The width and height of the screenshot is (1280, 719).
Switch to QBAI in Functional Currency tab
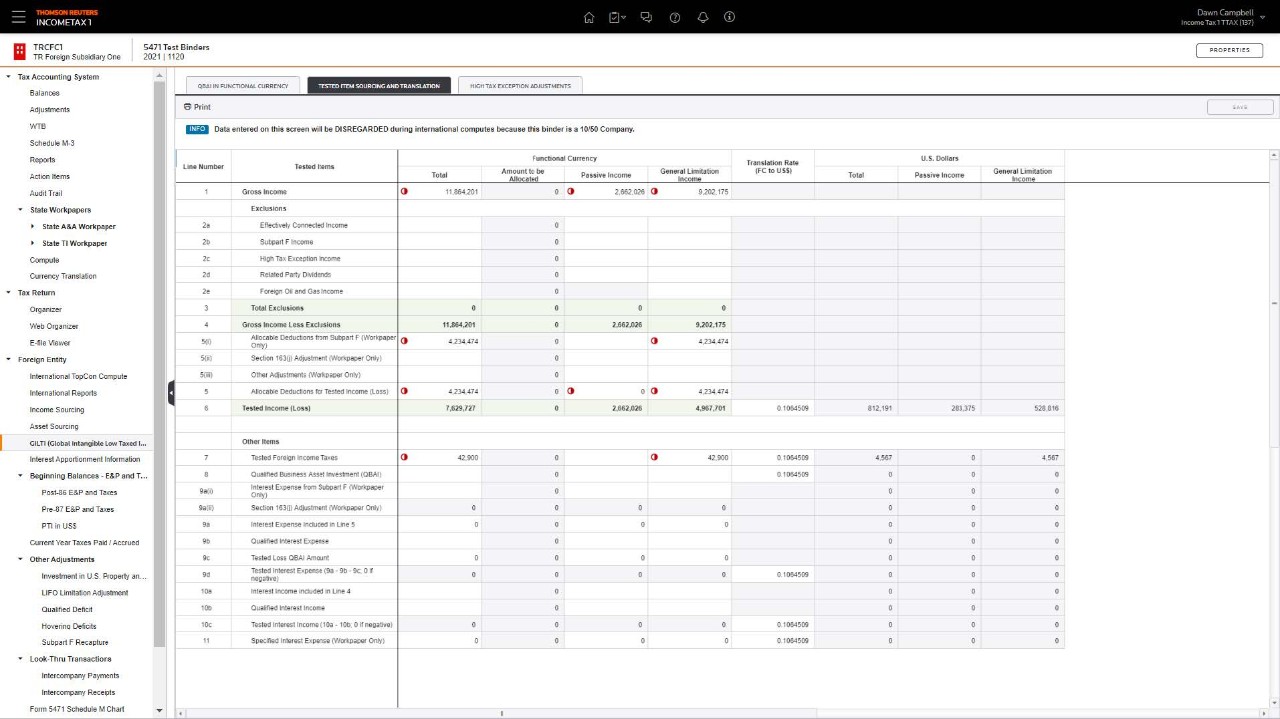pos(243,86)
